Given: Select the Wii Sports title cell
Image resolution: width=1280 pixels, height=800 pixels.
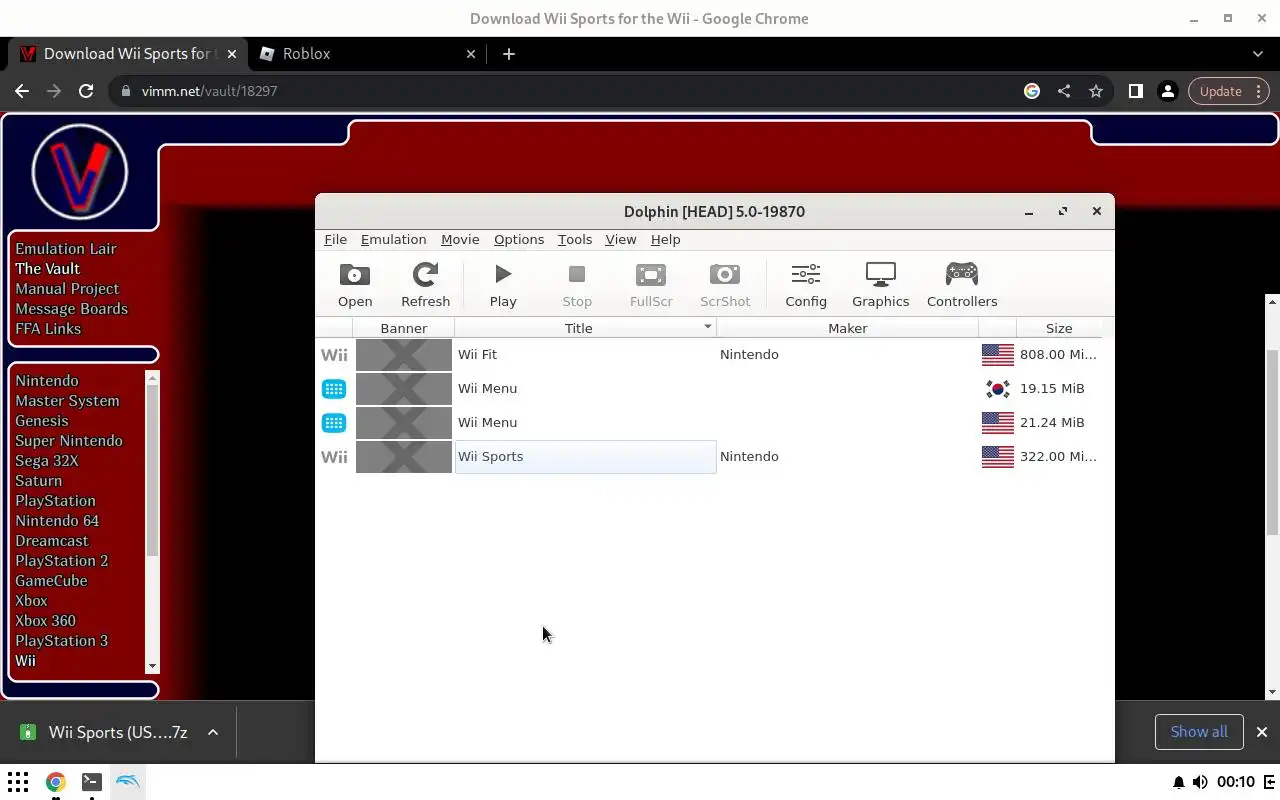Looking at the screenshot, I should point(585,457).
